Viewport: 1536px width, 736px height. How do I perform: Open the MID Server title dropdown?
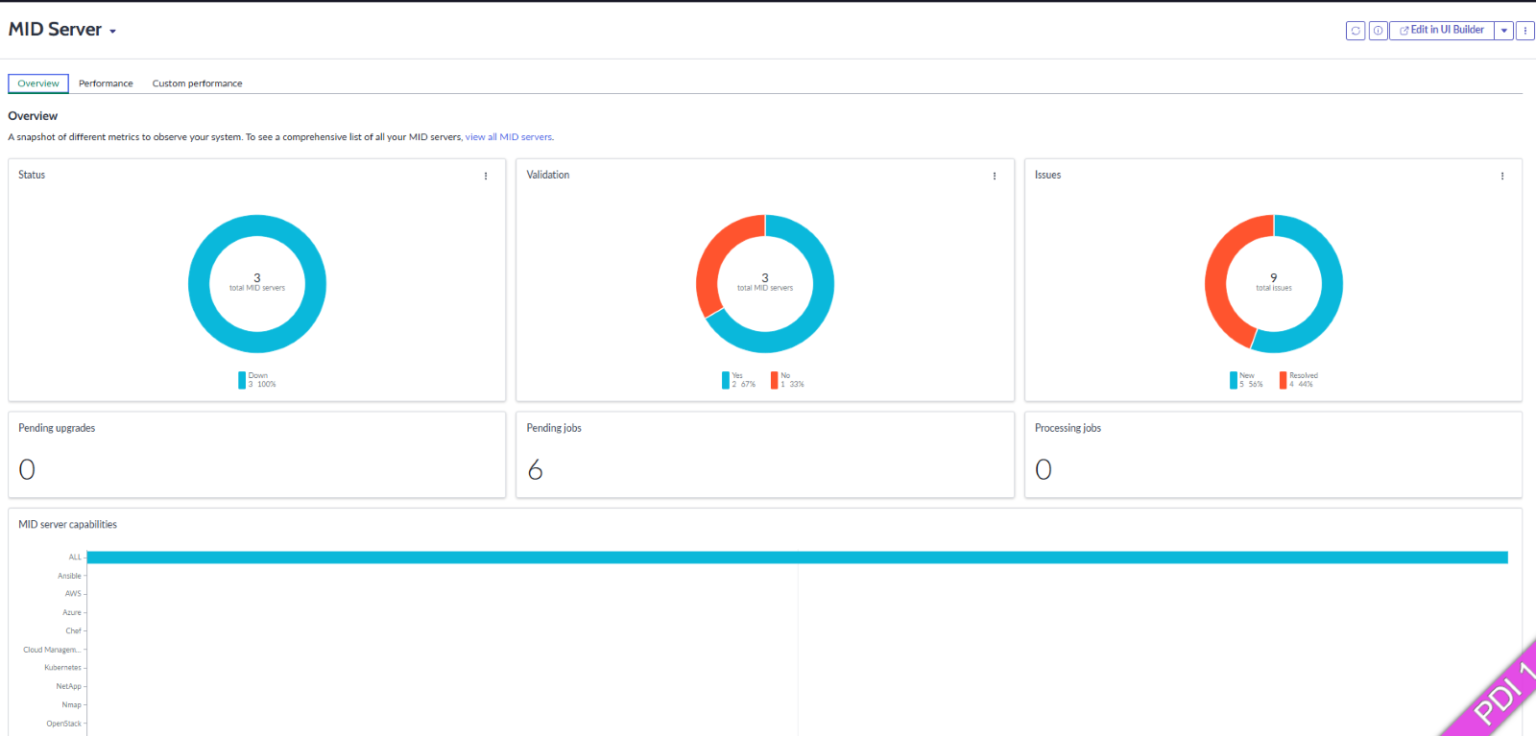click(113, 30)
